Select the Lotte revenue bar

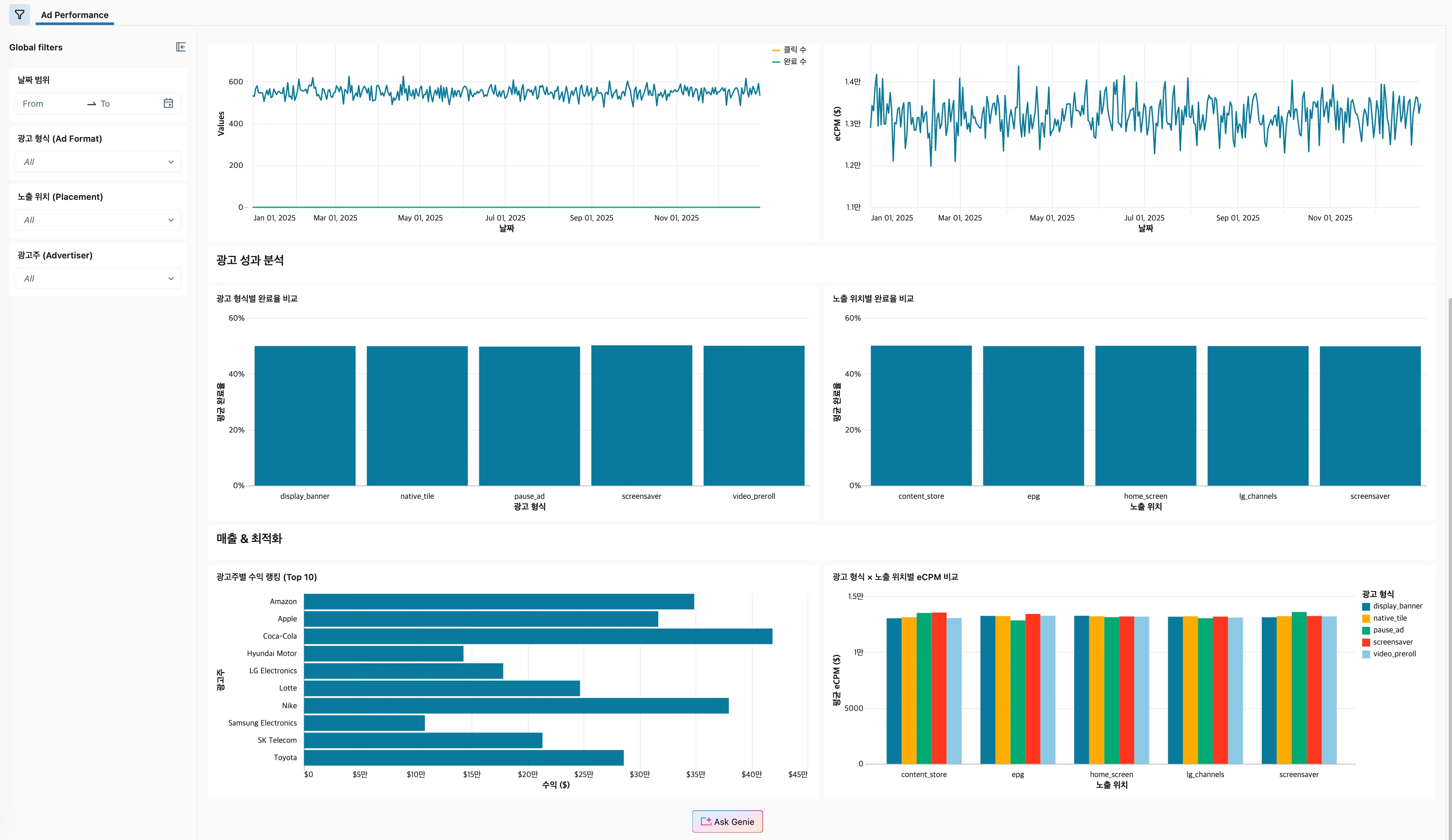point(442,688)
